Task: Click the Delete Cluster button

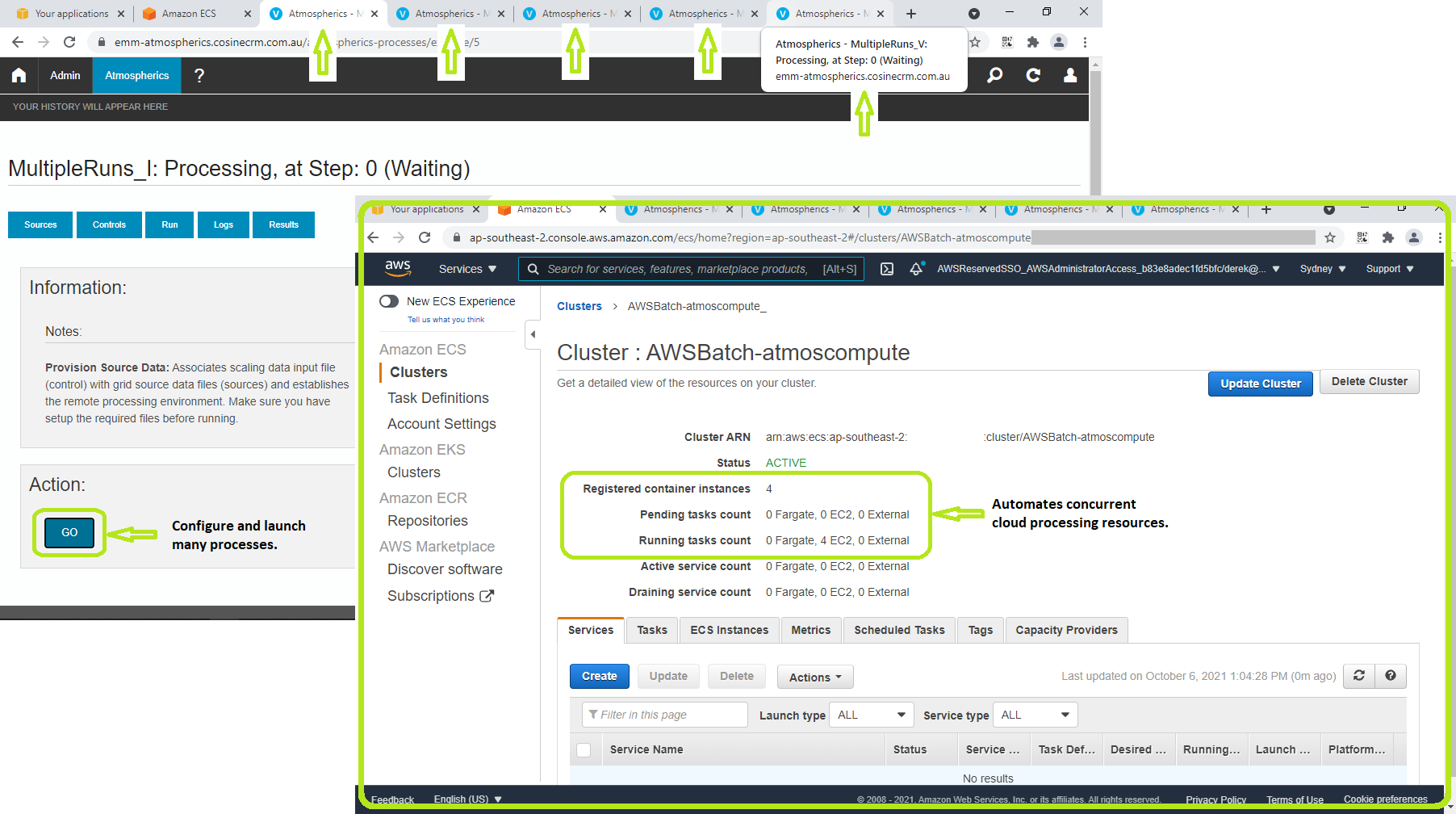Action: 1370,381
